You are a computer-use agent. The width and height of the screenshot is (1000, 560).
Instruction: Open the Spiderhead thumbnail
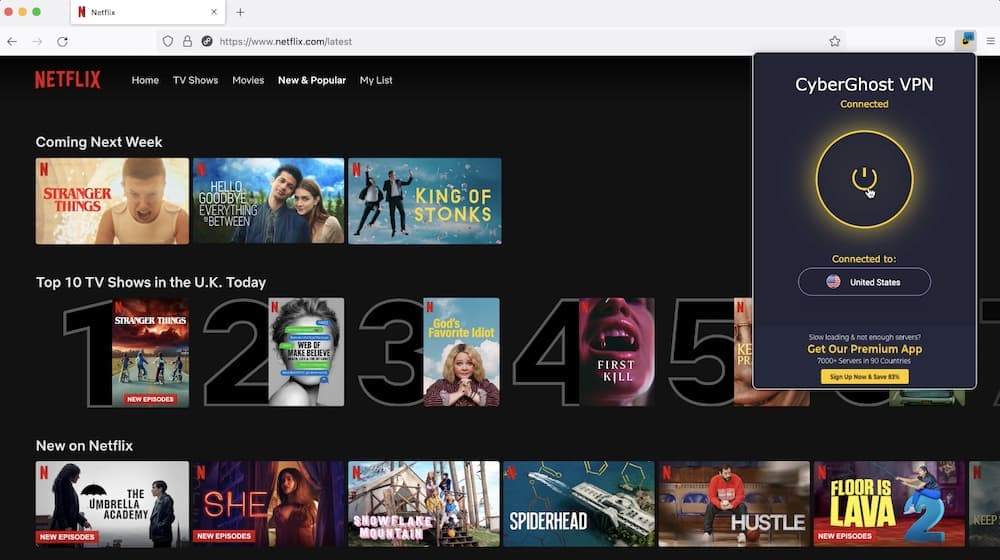[579, 504]
